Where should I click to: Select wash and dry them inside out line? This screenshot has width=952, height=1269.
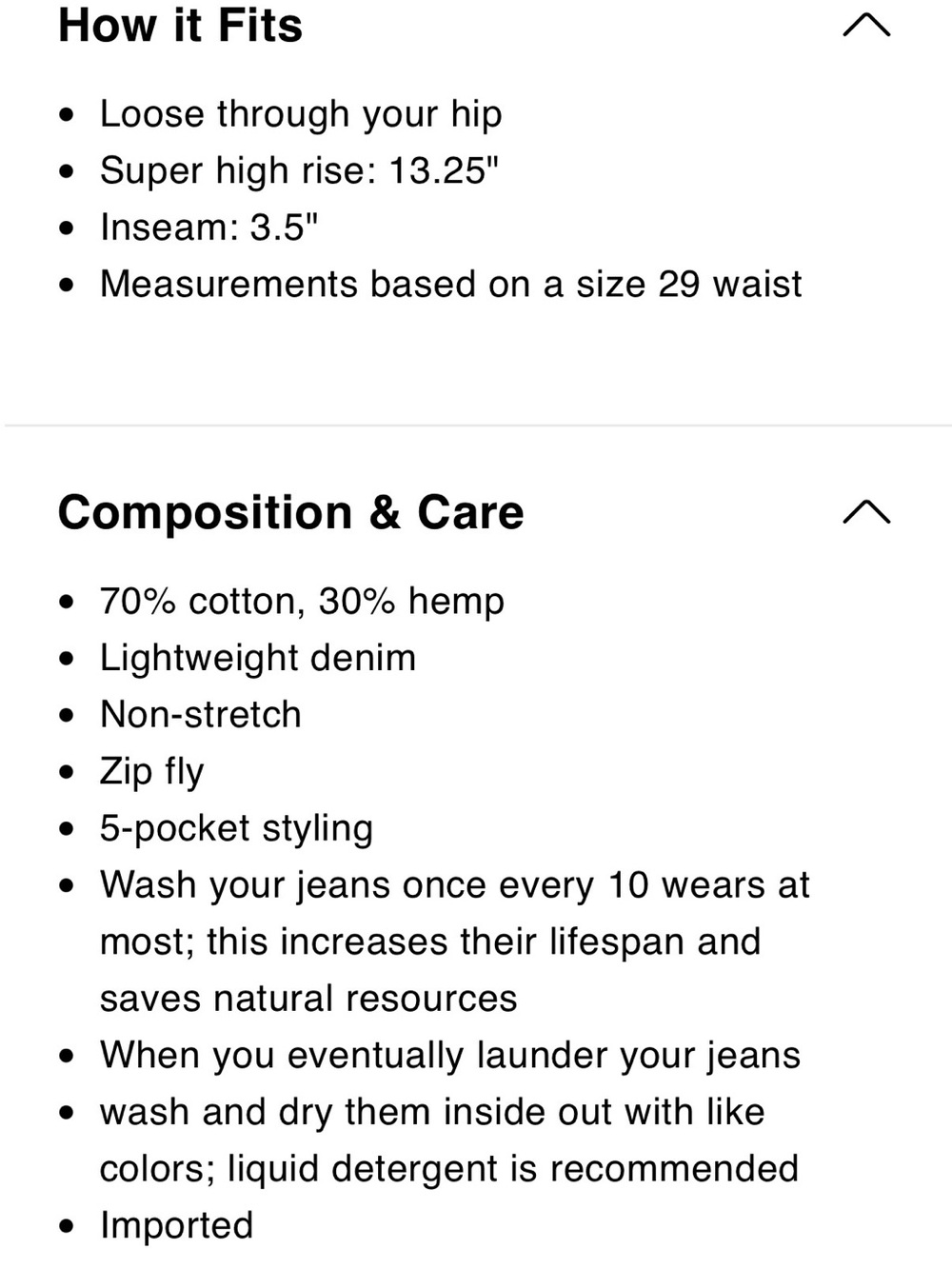tap(432, 1112)
